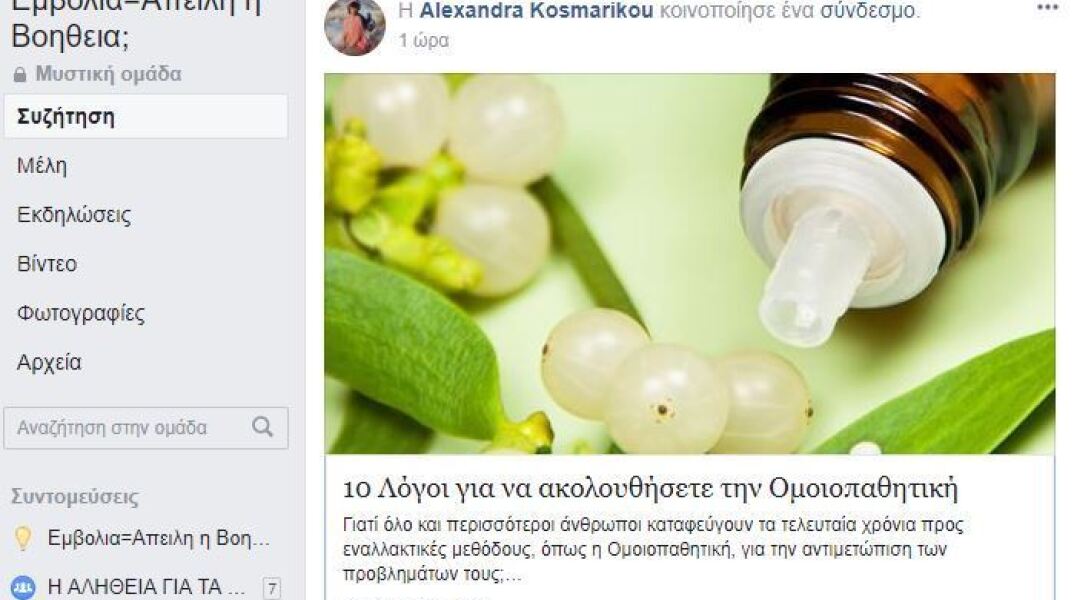
Task: Open Alexandra Kosmarikou's profile link
Action: [x=536, y=10]
